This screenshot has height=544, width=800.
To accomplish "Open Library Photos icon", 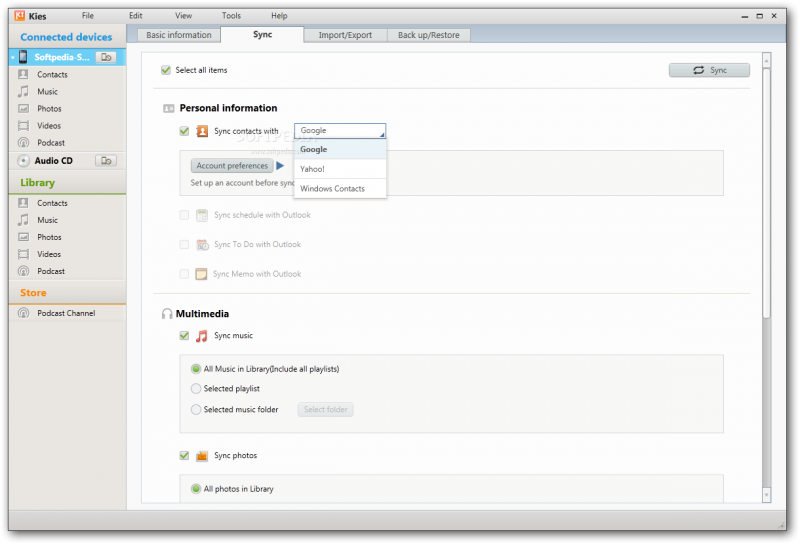I will pyautogui.click(x=23, y=237).
